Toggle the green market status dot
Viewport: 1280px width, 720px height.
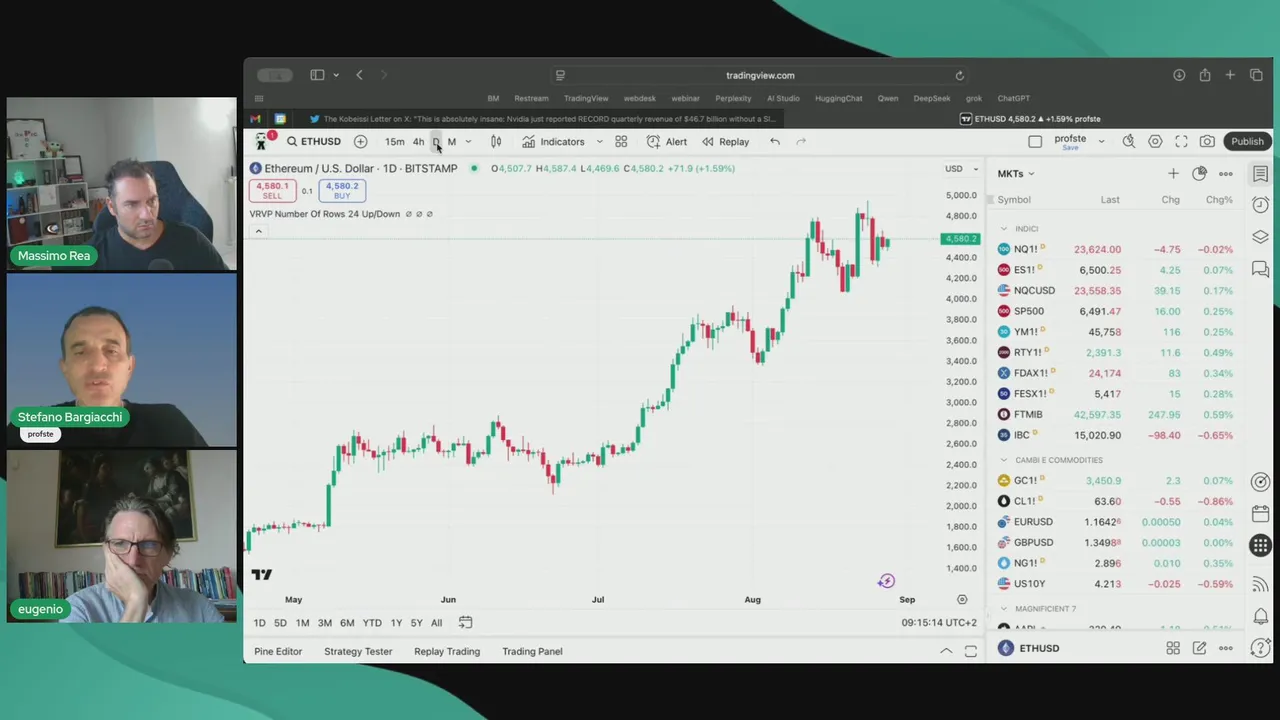pyautogui.click(x=474, y=169)
